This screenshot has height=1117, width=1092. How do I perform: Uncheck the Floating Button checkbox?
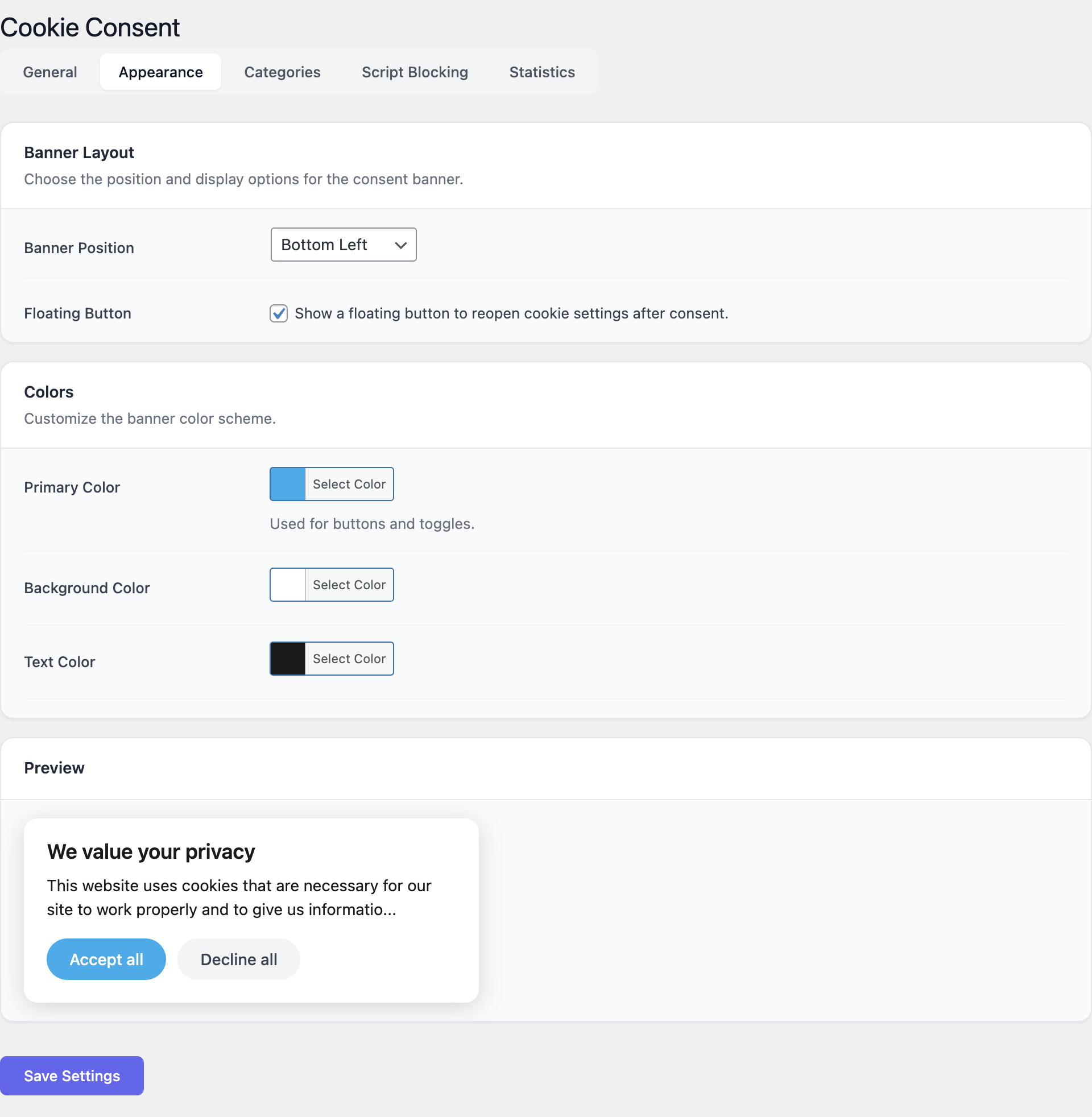click(279, 313)
